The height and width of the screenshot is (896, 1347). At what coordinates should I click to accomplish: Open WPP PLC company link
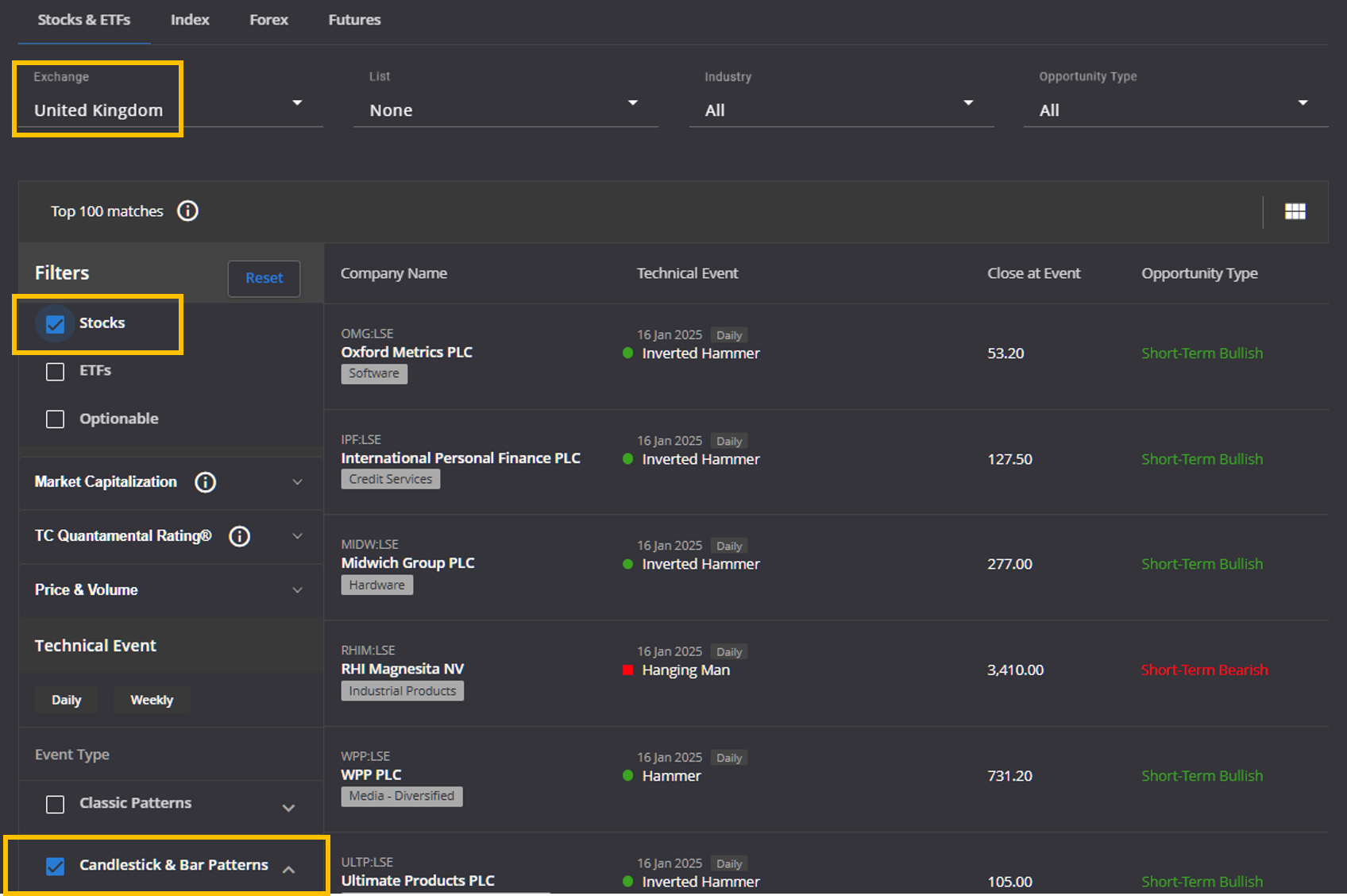(371, 774)
